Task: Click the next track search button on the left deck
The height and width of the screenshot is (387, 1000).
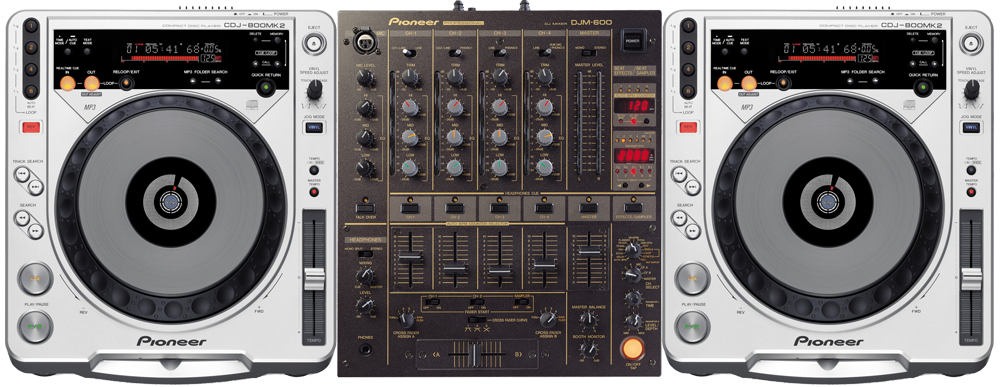Action: click(x=35, y=187)
